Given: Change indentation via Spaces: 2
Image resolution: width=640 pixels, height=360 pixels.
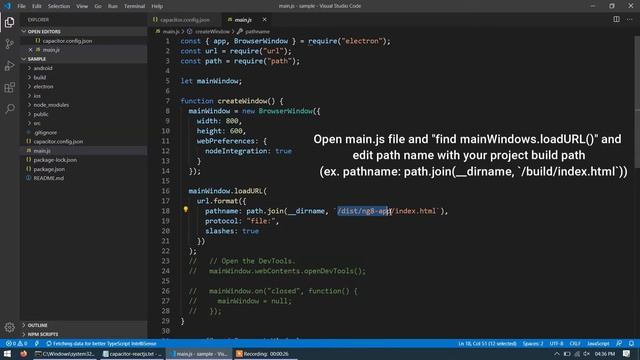Looking at the screenshot, I should coord(533,344).
